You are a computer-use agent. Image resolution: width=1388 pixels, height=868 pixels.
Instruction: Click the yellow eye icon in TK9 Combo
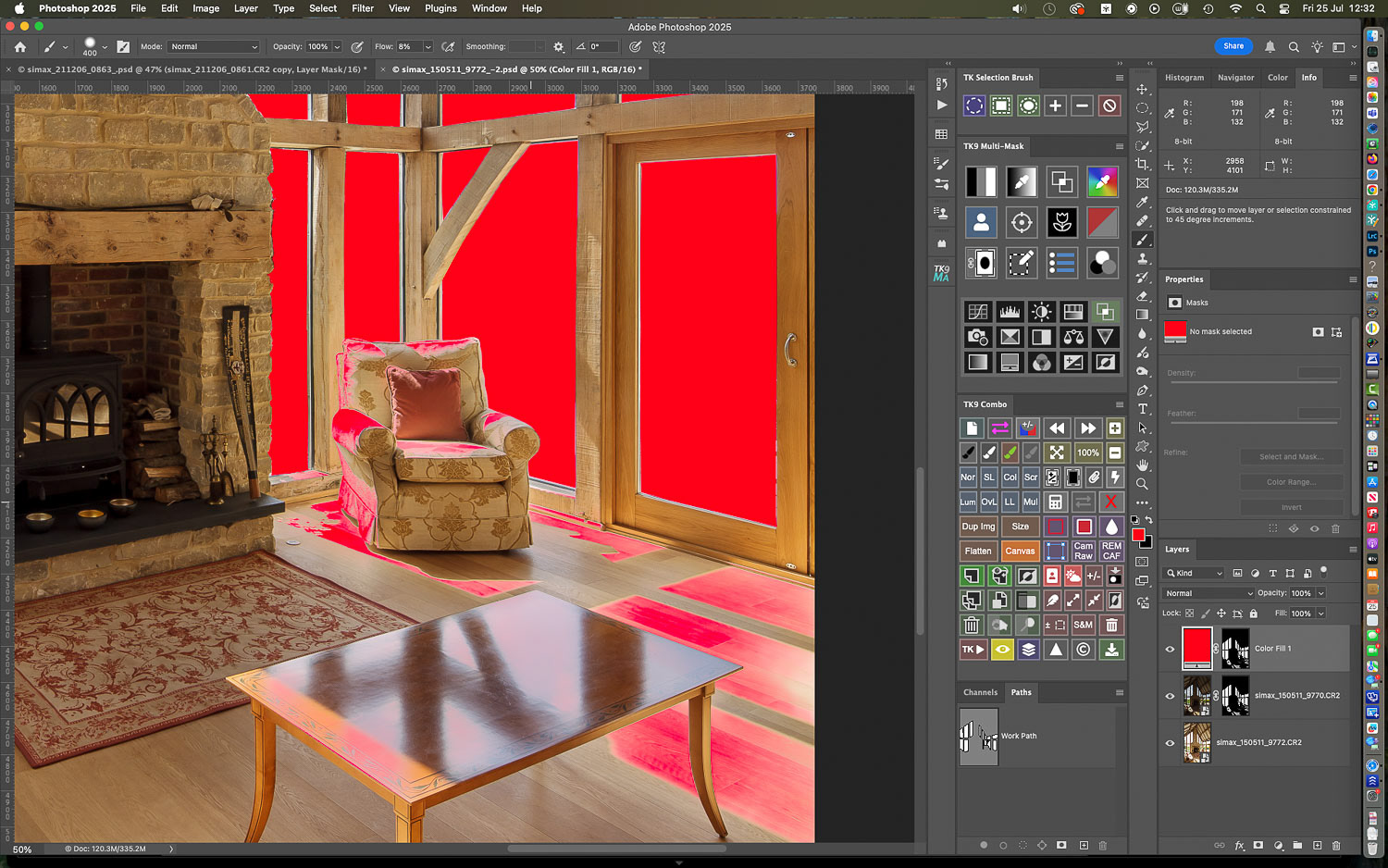click(1001, 650)
